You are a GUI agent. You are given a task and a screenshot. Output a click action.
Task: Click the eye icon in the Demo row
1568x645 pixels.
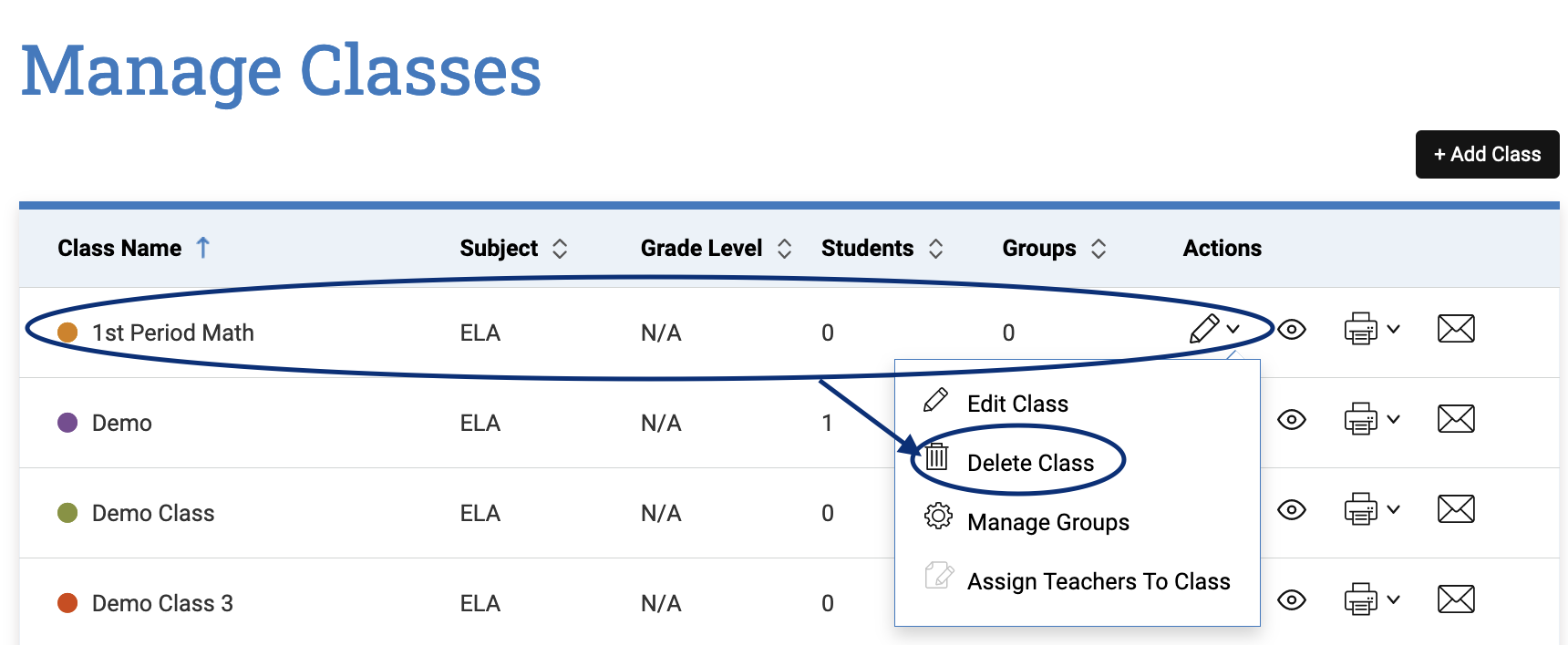tap(1292, 419)
